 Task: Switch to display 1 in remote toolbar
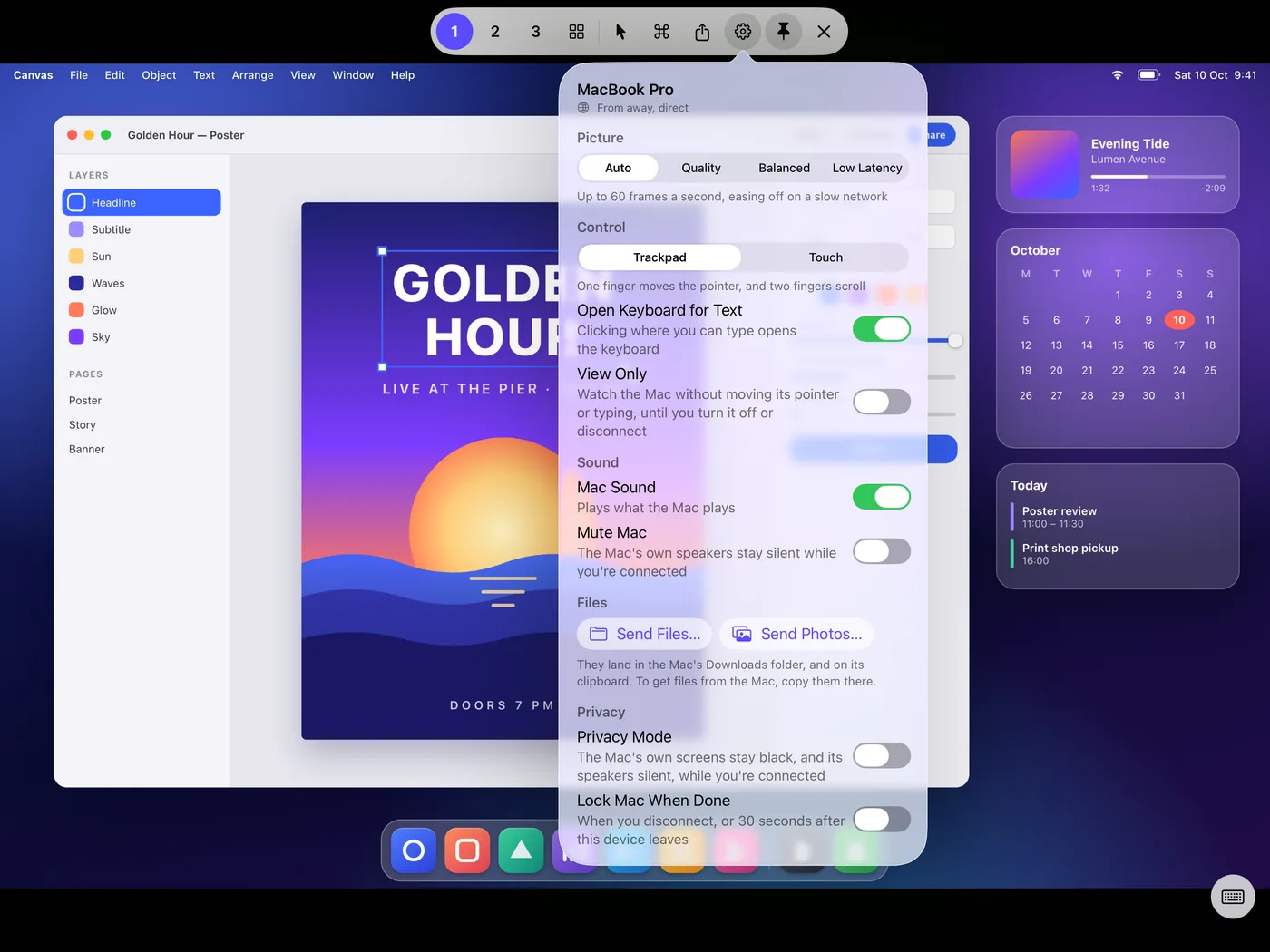point(454,32)
